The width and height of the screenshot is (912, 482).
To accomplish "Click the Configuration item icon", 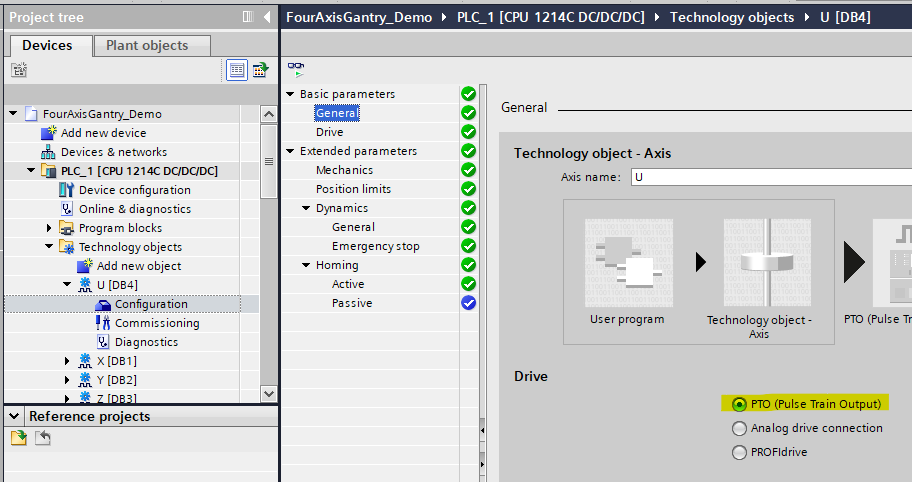I will pos(103,304).
